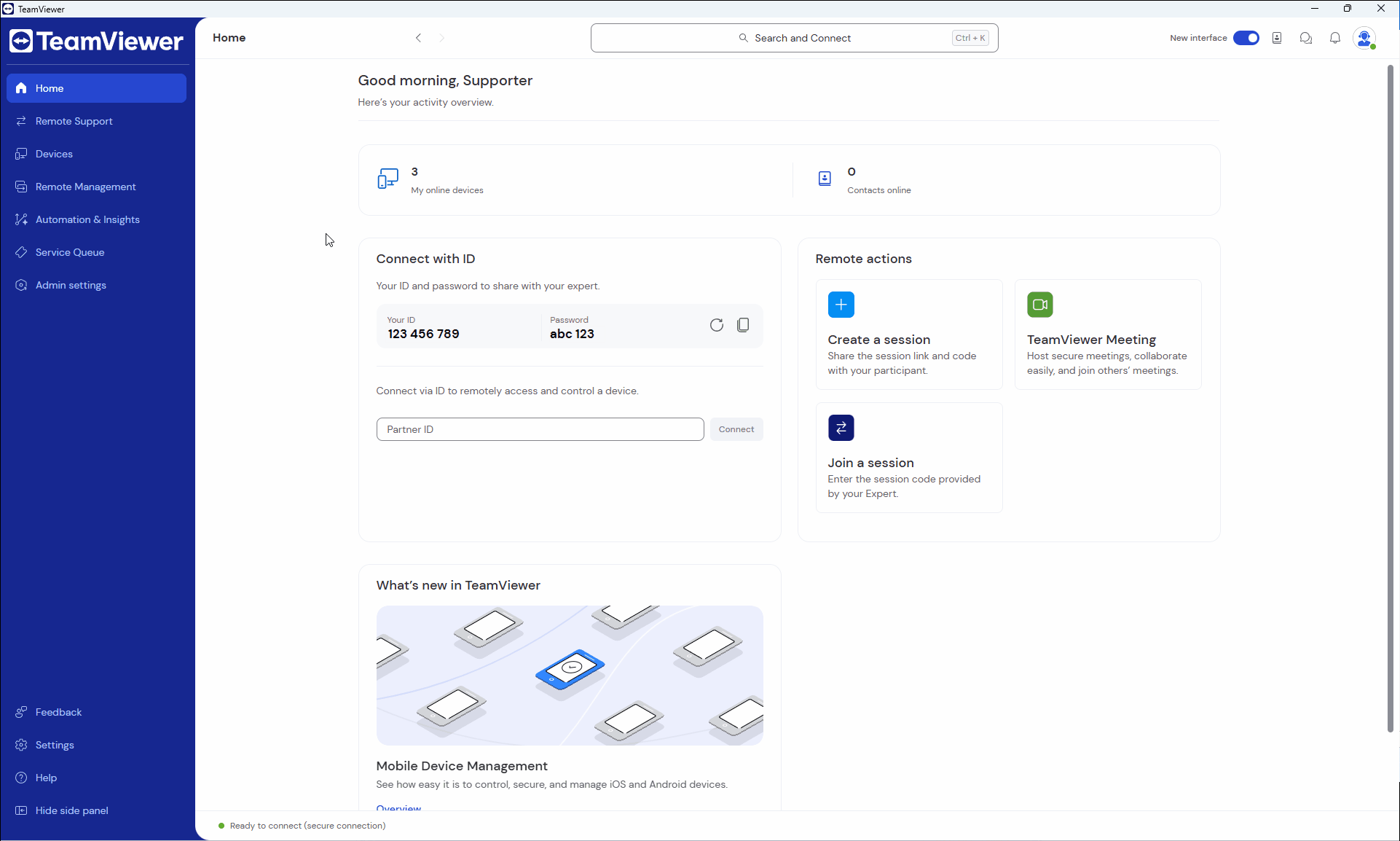
Task: Click the TeamViewer icon in the title bar
Action: pos(8,9)
